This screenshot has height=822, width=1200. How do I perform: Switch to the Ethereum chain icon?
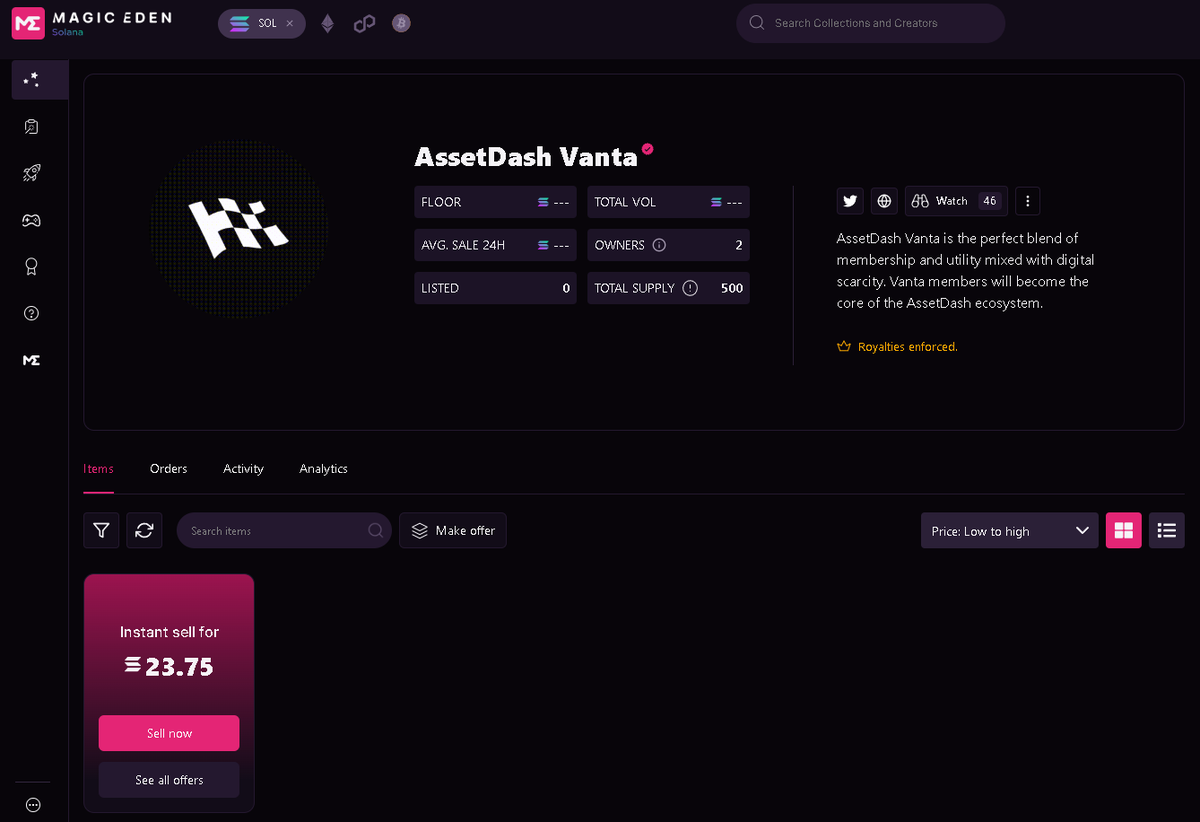[x=327, y=23]
